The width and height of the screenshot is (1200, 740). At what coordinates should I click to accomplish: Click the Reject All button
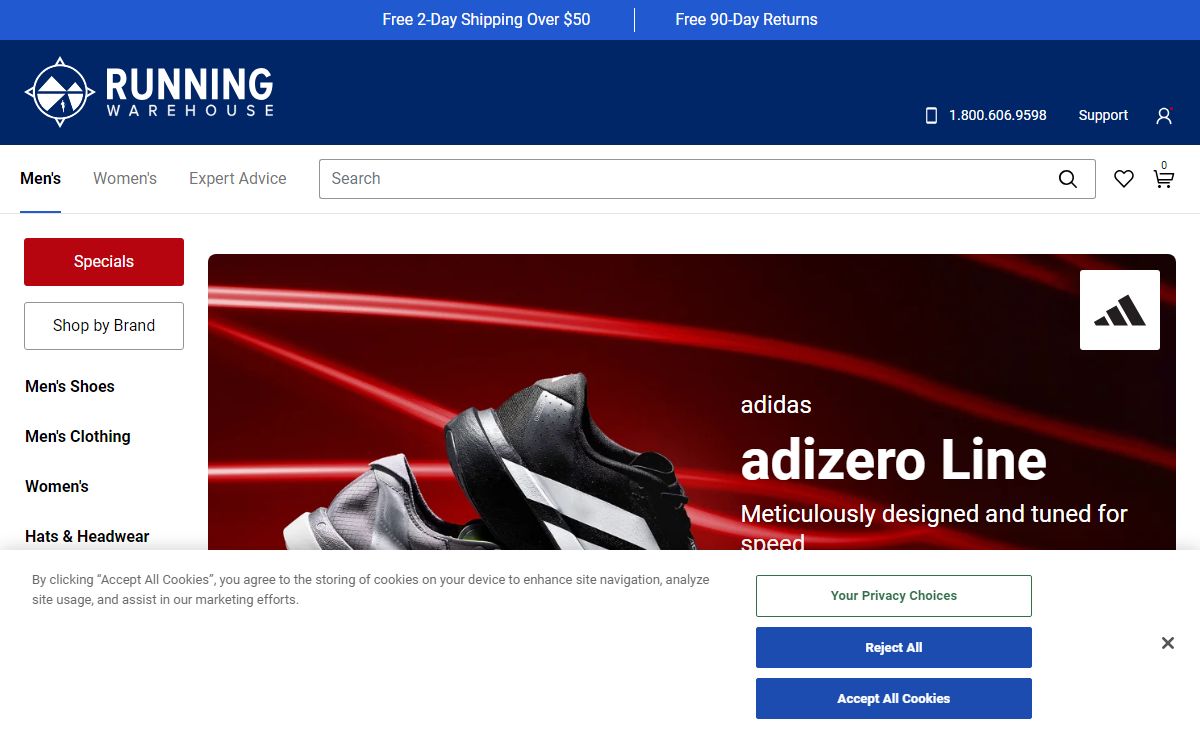pos(894,648)
